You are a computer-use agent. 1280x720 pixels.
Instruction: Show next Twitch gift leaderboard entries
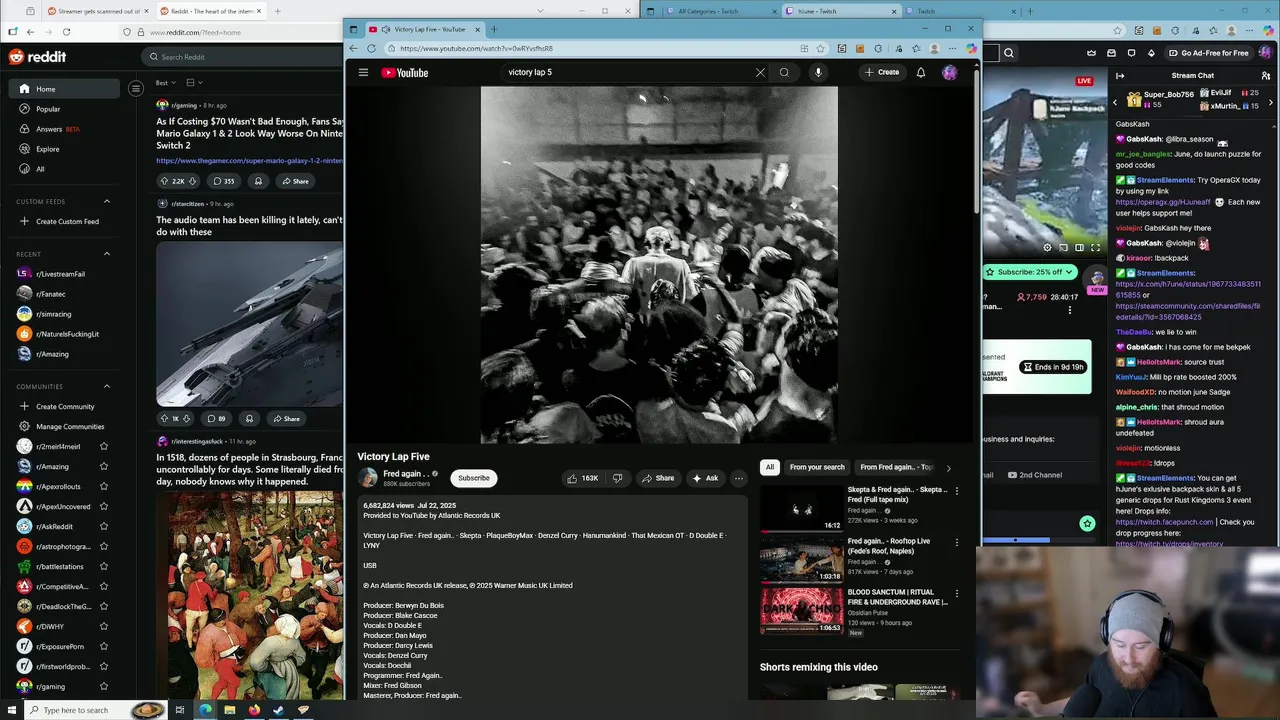pos(1271,102)
